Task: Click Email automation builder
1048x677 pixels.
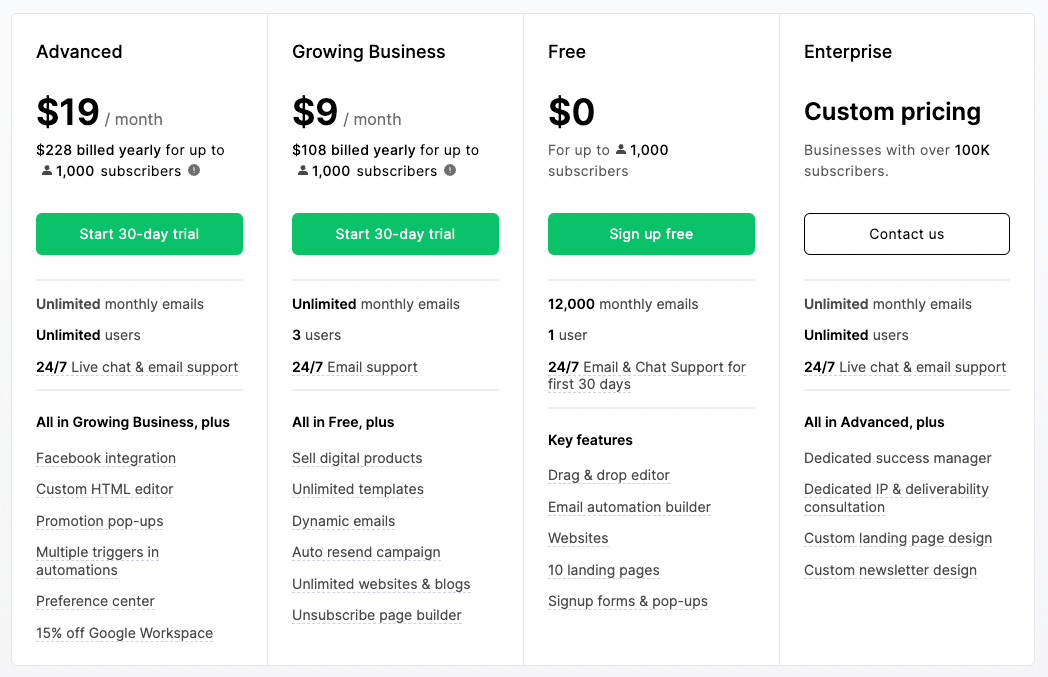Action: [629, 507]
